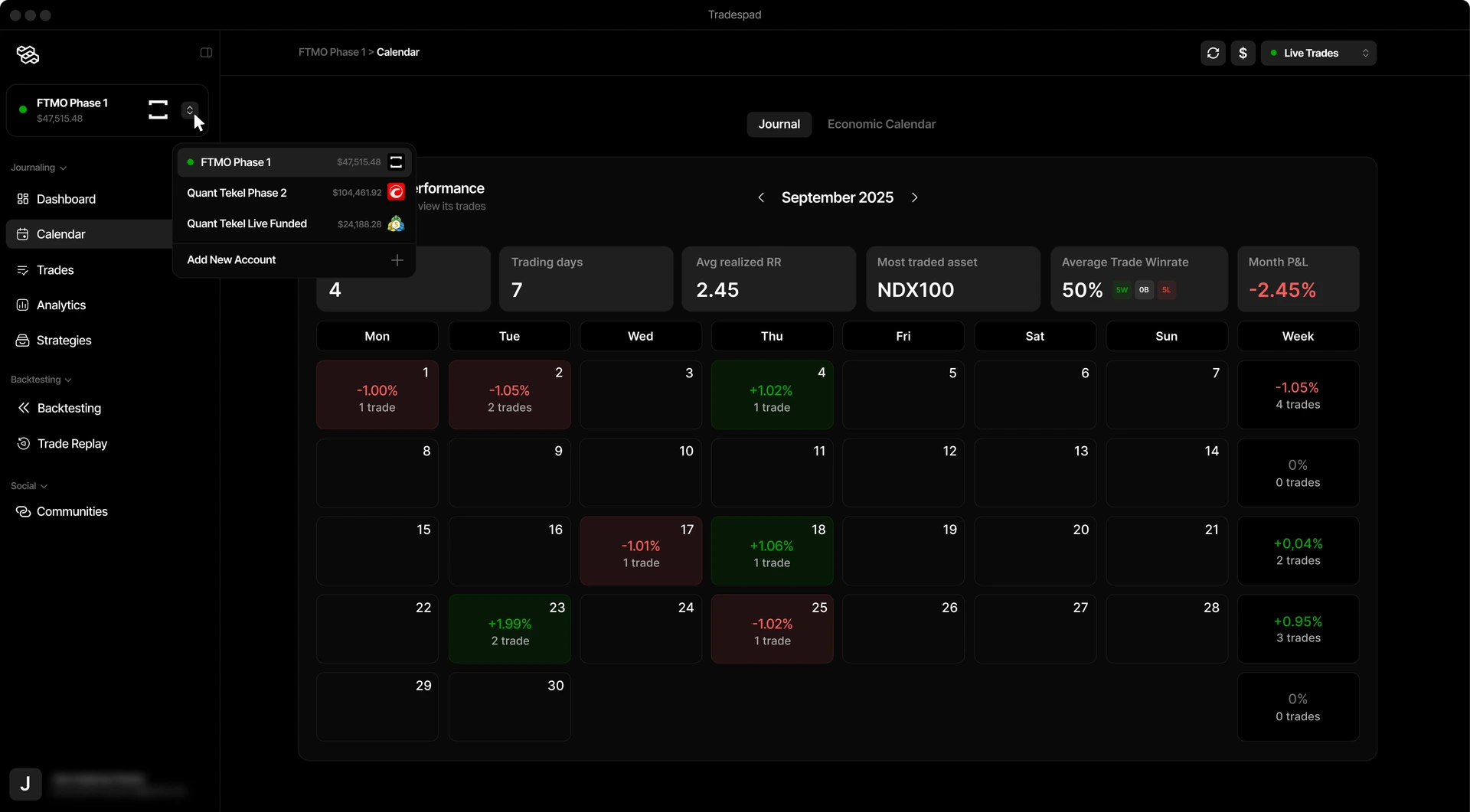This screenshot has width=1470, height=812.
Task: Click the Tradespad logo icon
Action: [28, 54]
